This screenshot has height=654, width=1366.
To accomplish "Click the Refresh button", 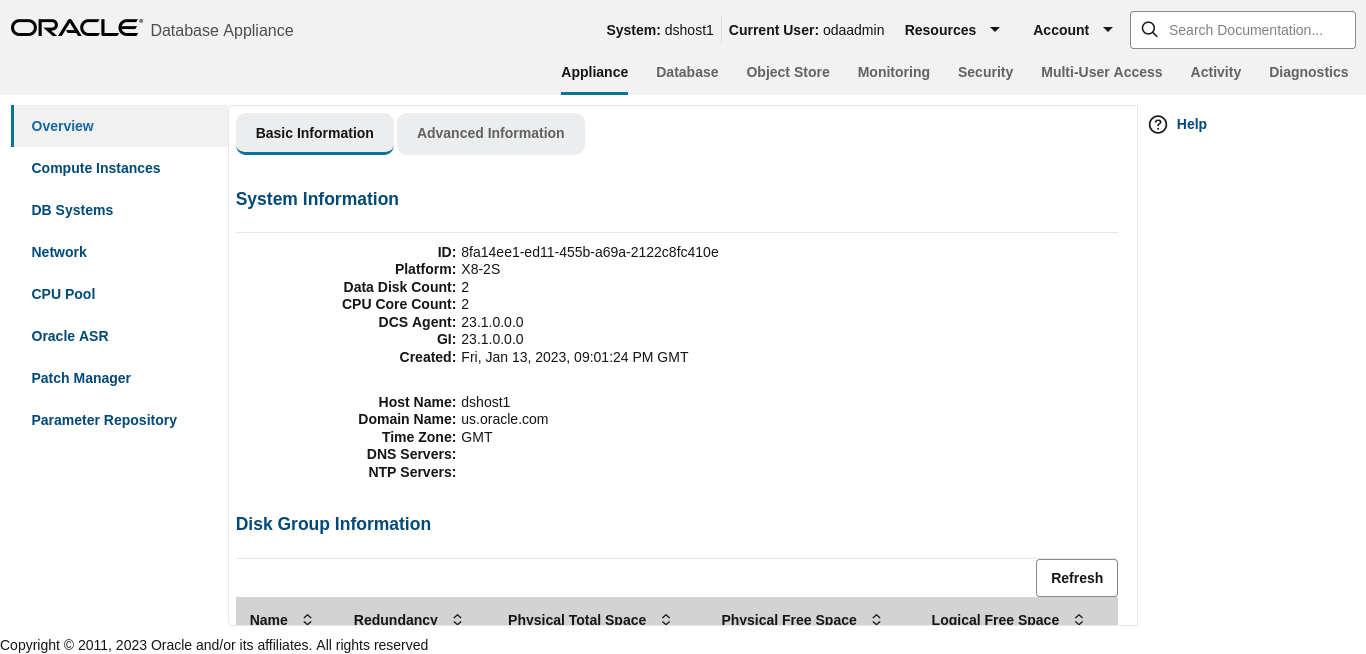I will 1077,578.
